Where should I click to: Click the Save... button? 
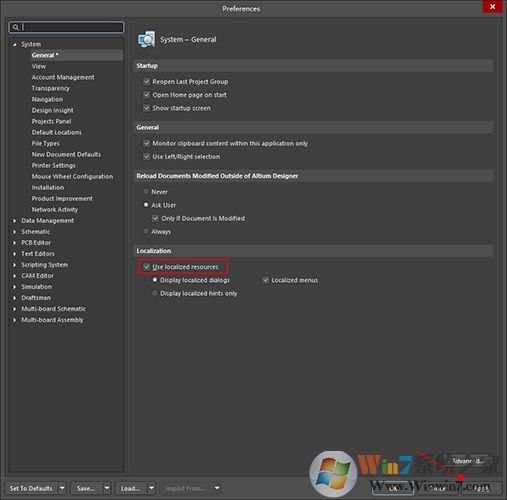[86, 488]
